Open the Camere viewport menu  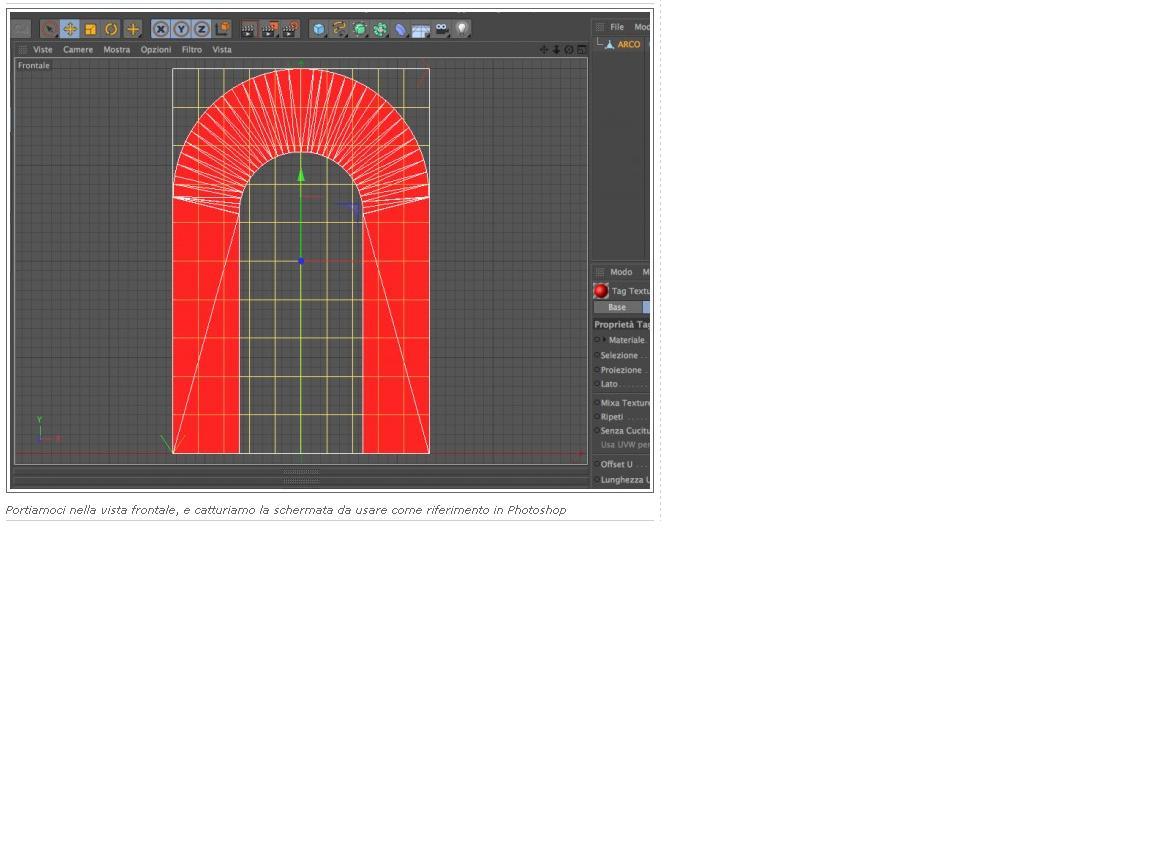coord(78,49)
